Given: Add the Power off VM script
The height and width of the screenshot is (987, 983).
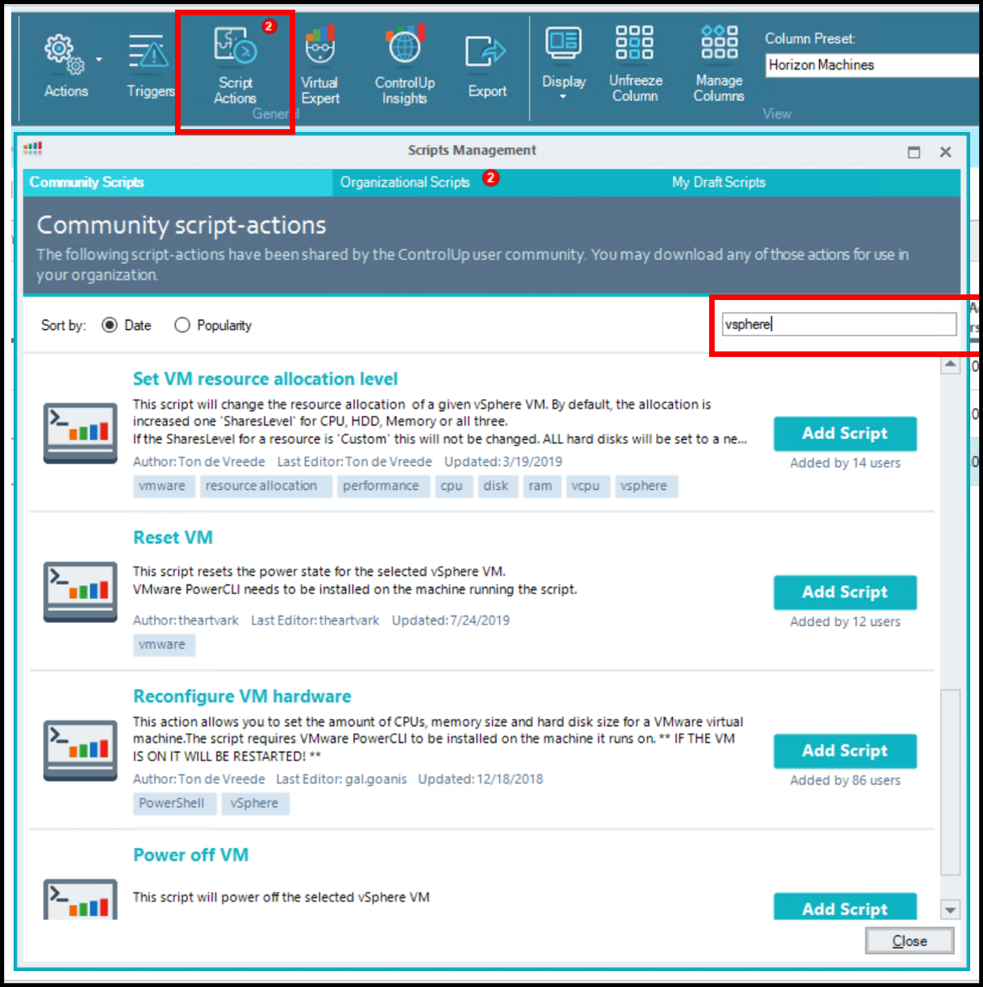Looking at the screenshot, I should click(845, 906).
